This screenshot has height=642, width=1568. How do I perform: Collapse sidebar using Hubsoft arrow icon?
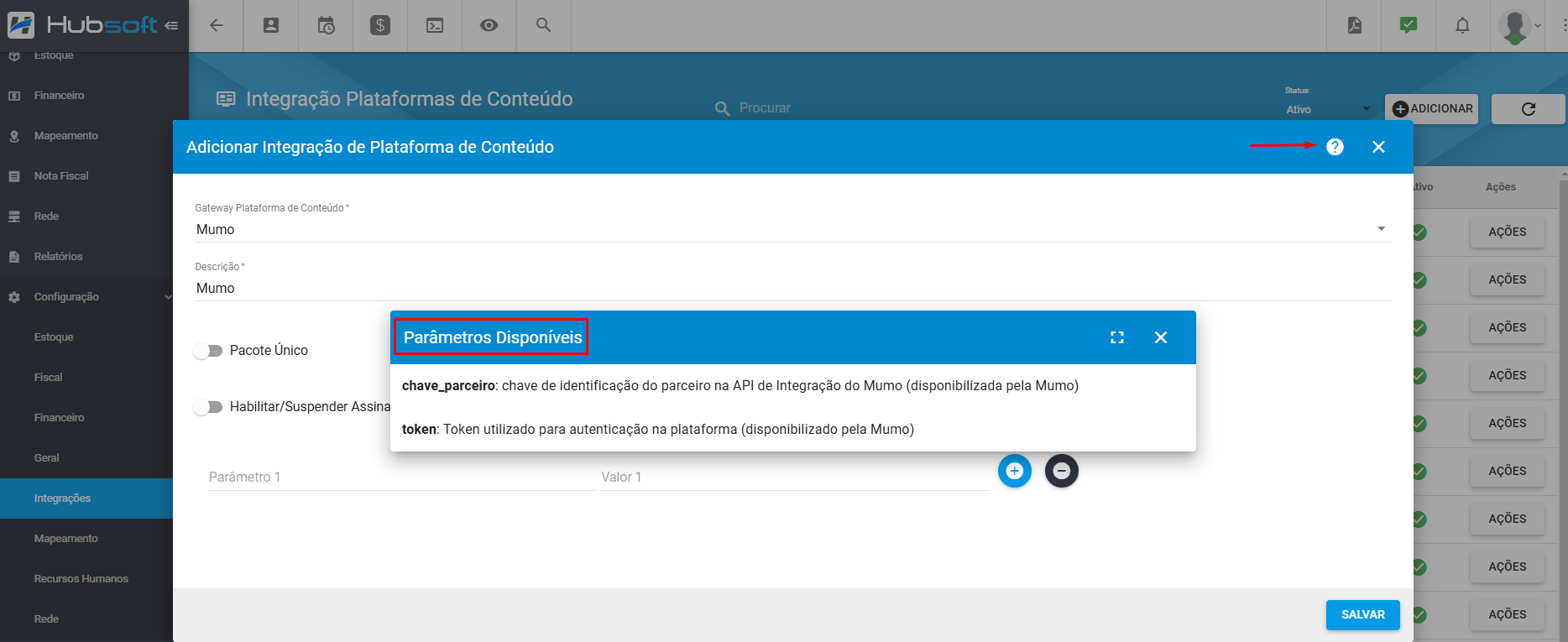pyautogui.click(x=171, y=25)
